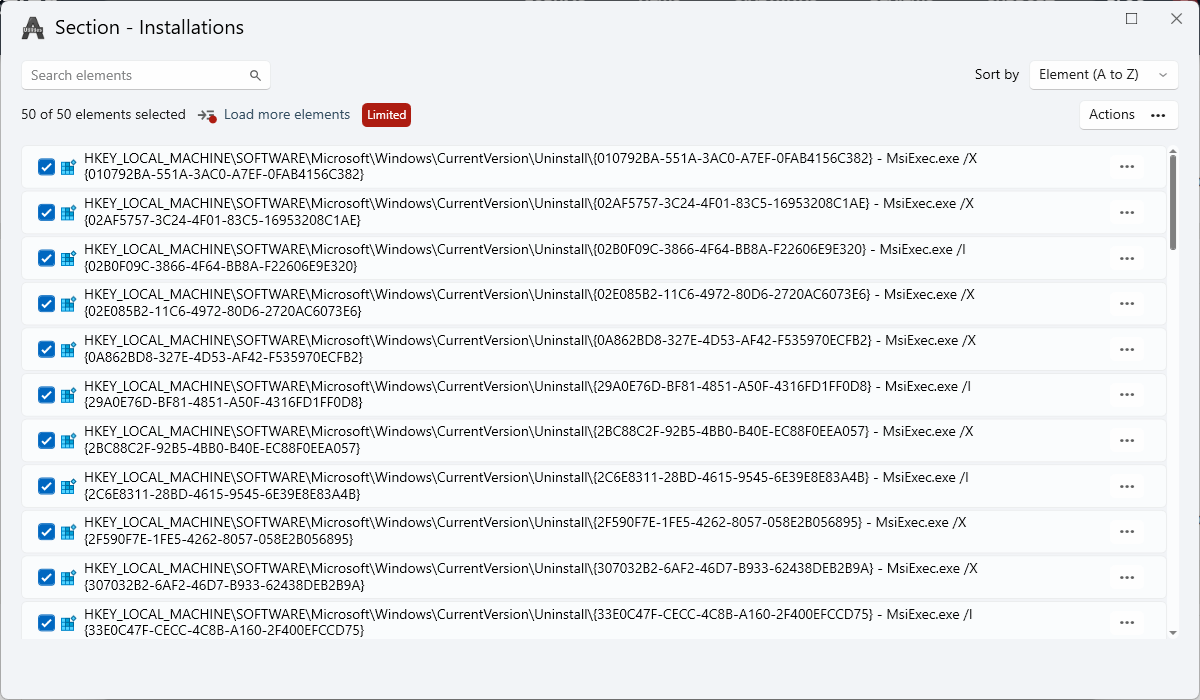Open more options for {02E085B2 row

coord(1127,304)
